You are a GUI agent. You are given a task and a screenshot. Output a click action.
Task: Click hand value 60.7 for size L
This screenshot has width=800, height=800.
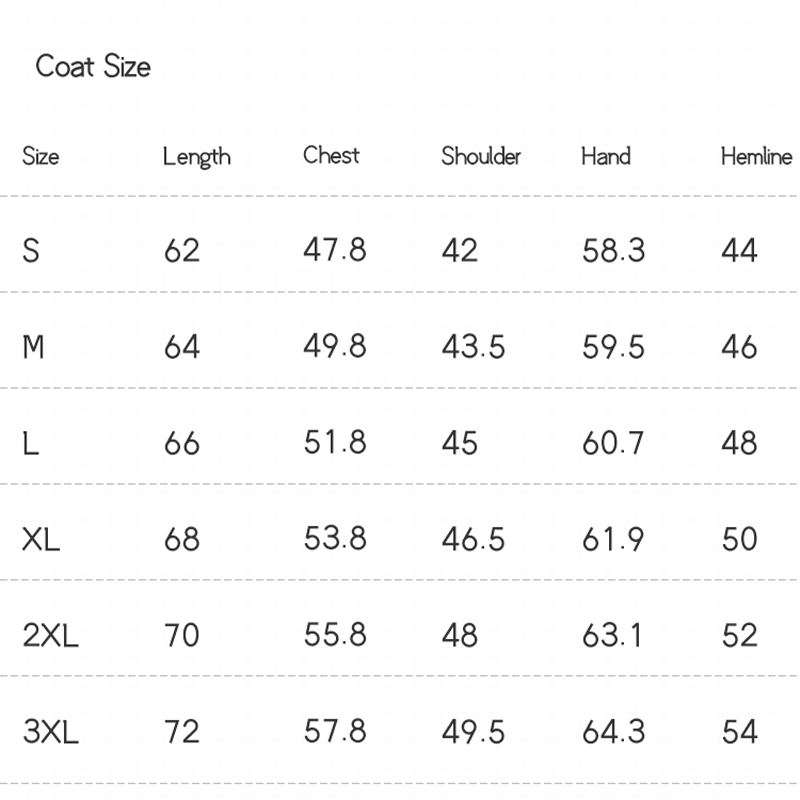[613, 443]
